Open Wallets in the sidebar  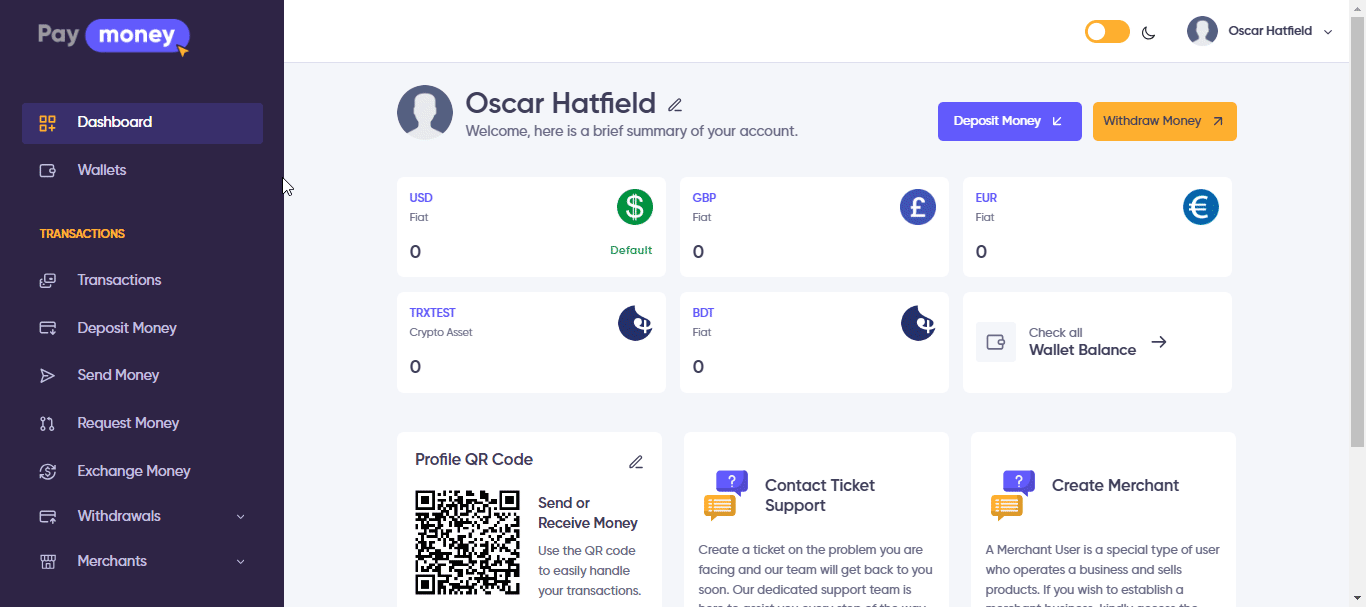[102, 170]
